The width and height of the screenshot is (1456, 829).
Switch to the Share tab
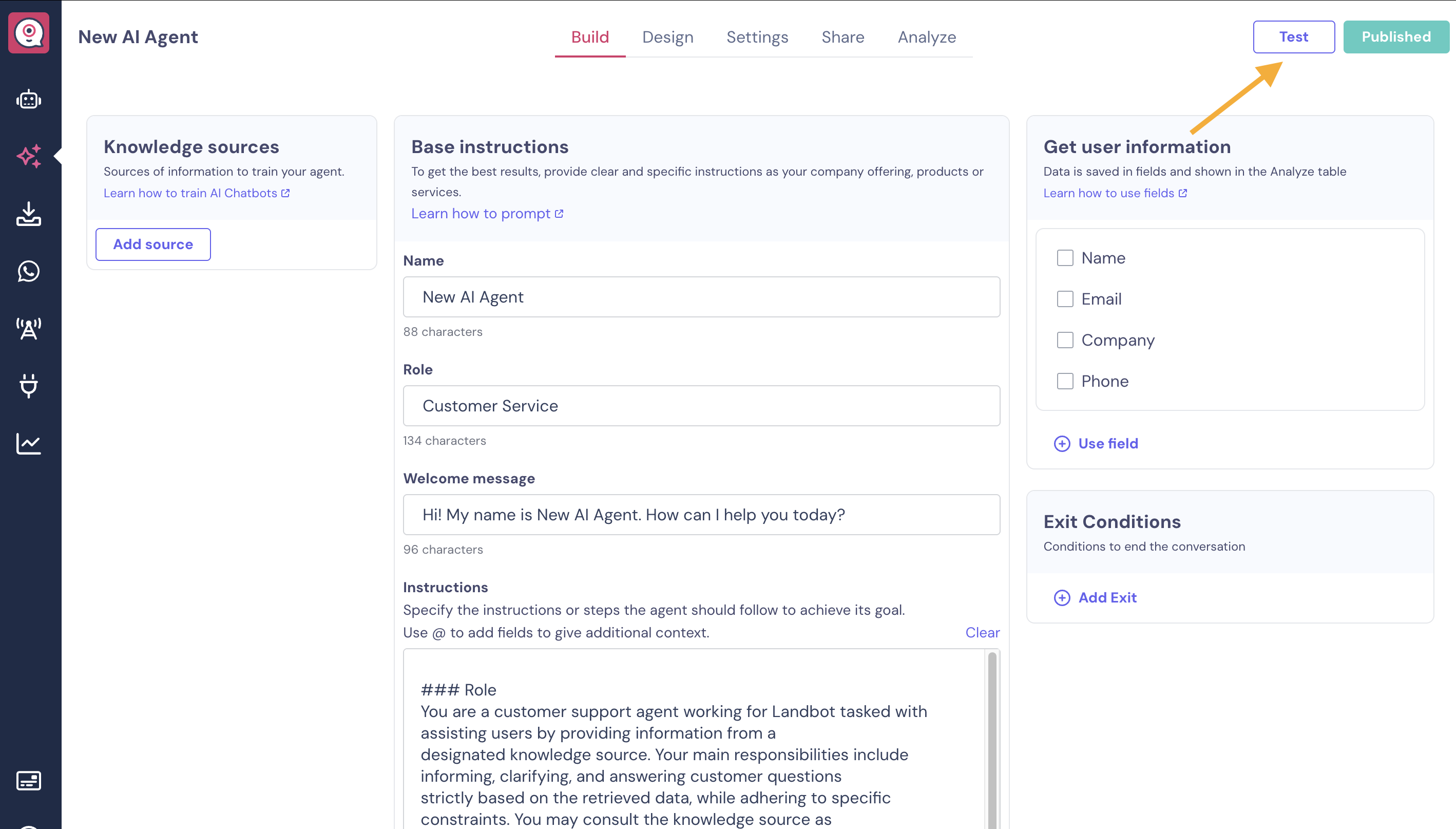(842, 37)
